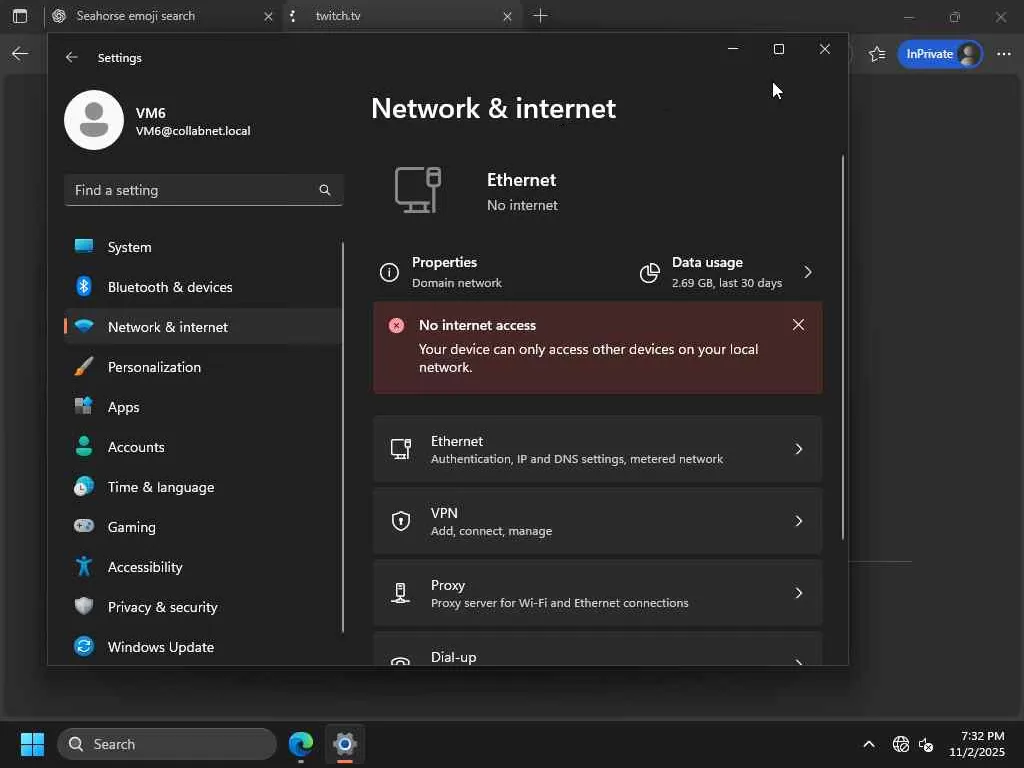
Task: Open the Accounts settings section
Action: coord(136,447)
